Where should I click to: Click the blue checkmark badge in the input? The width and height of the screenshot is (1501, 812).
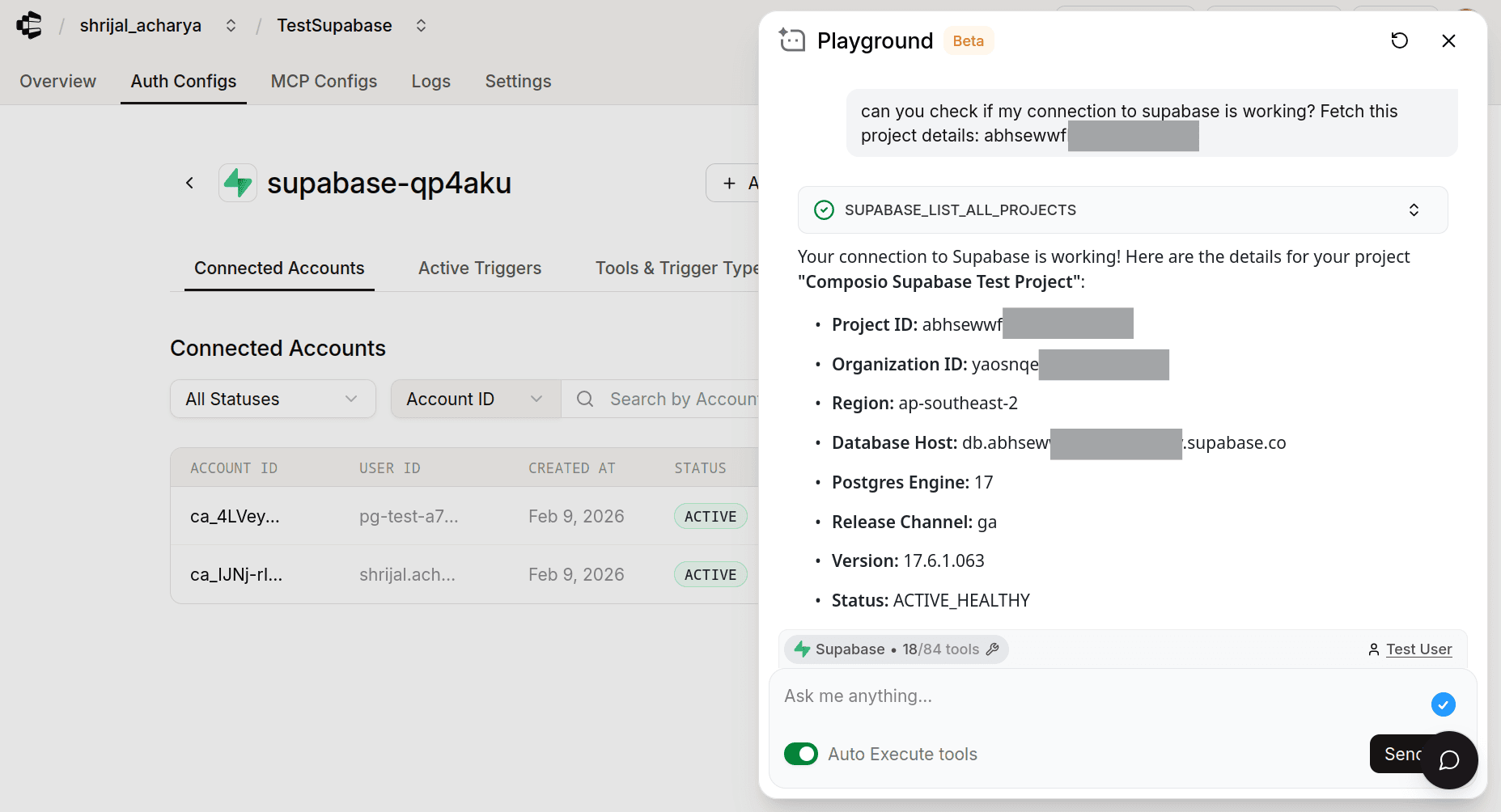point(1443,704)
